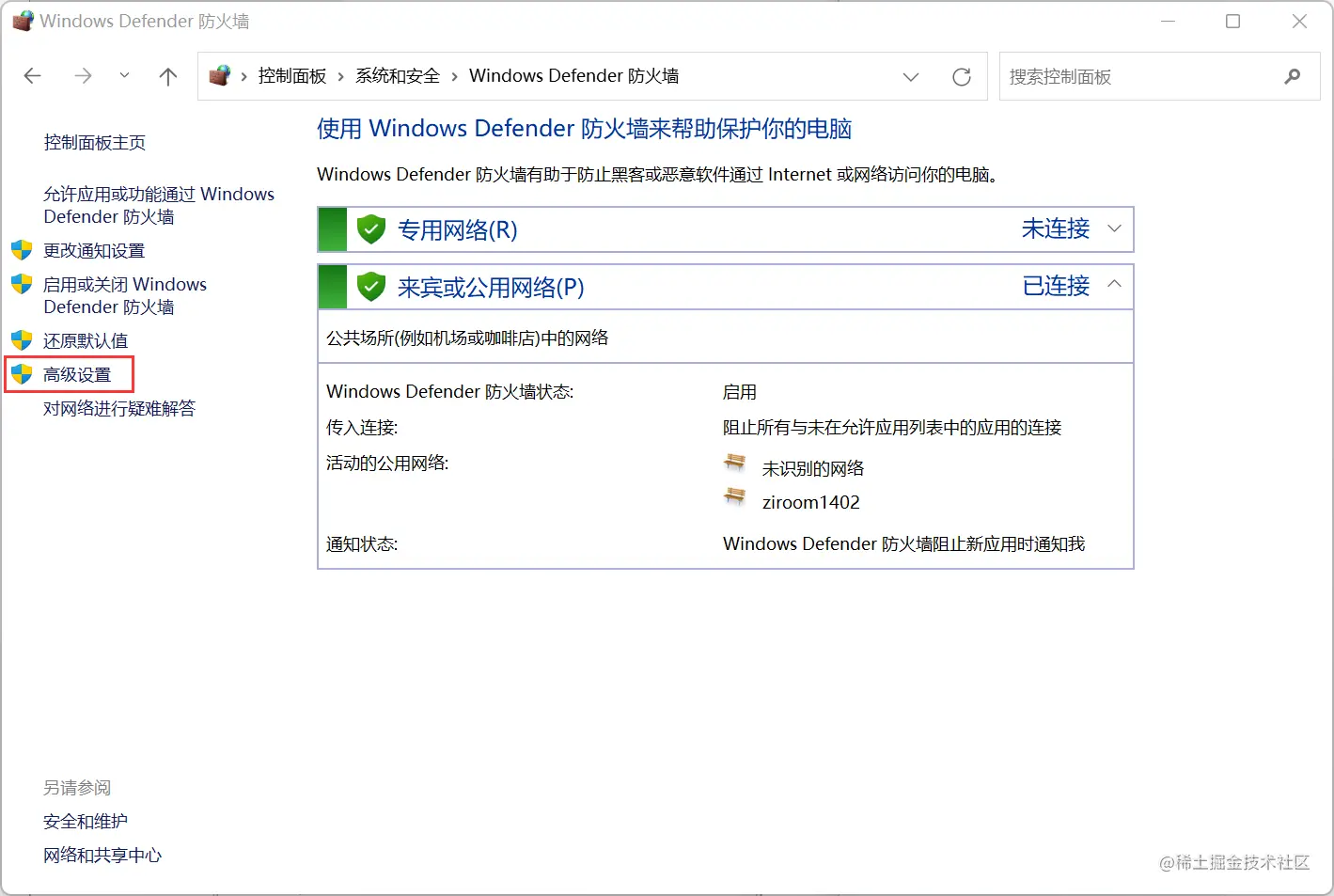
Task: Select 系统和安全 in the breadcrumb path
Action: pos(398,76)
